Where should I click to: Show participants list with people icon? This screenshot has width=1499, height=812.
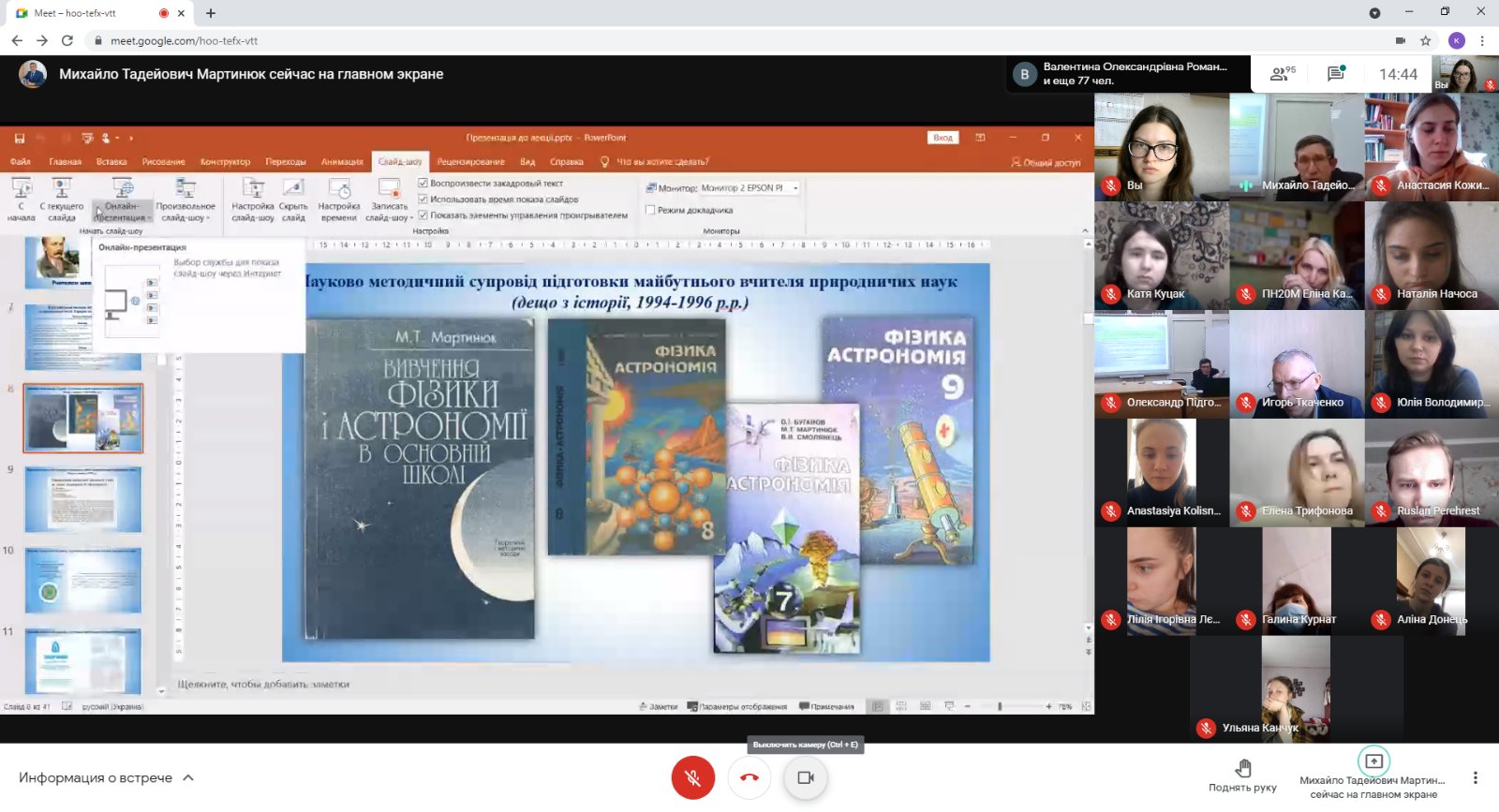pyautogui.click(x=1281, y=74)
